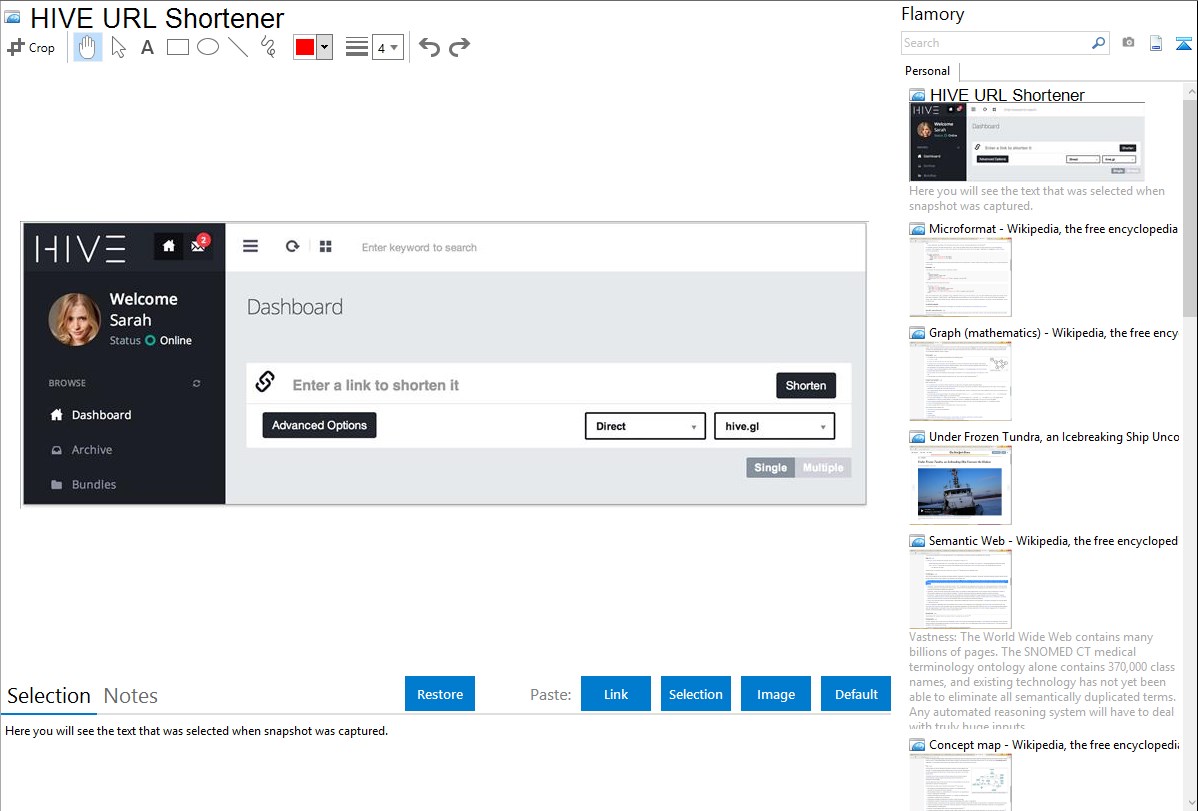The image size is (1198, 811).
Task: Open the Icebreaking Ship snapshot thumbnail
Action: [x=960, y=485]
